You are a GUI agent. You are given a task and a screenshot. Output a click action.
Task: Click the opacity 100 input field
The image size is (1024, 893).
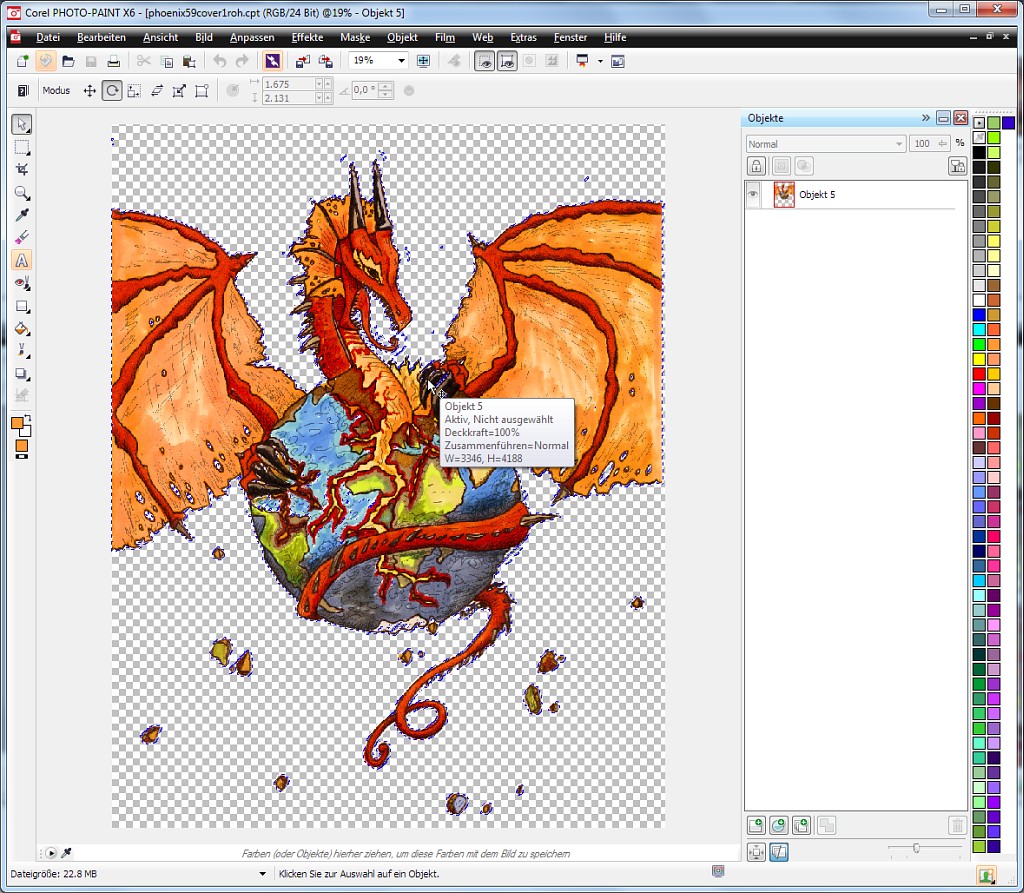coord(930,144)
